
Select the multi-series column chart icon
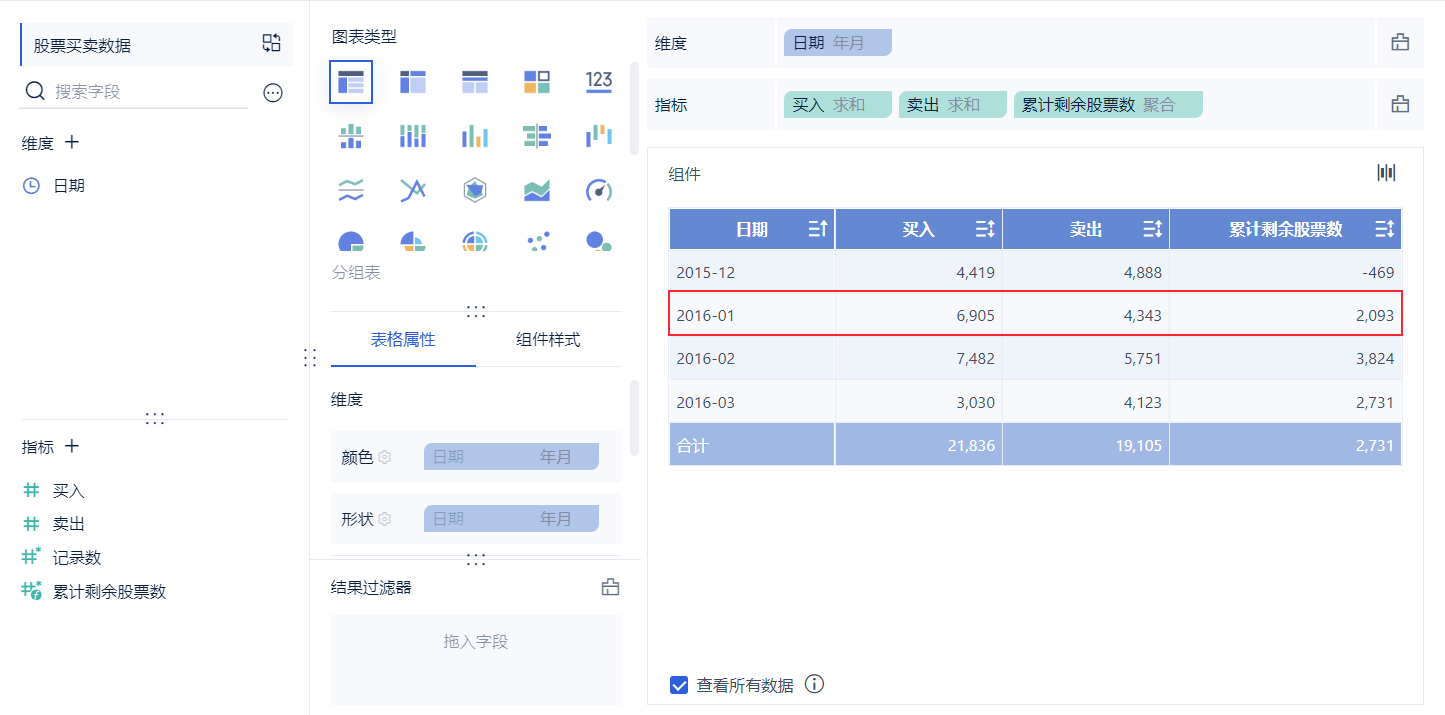point(475,136)
